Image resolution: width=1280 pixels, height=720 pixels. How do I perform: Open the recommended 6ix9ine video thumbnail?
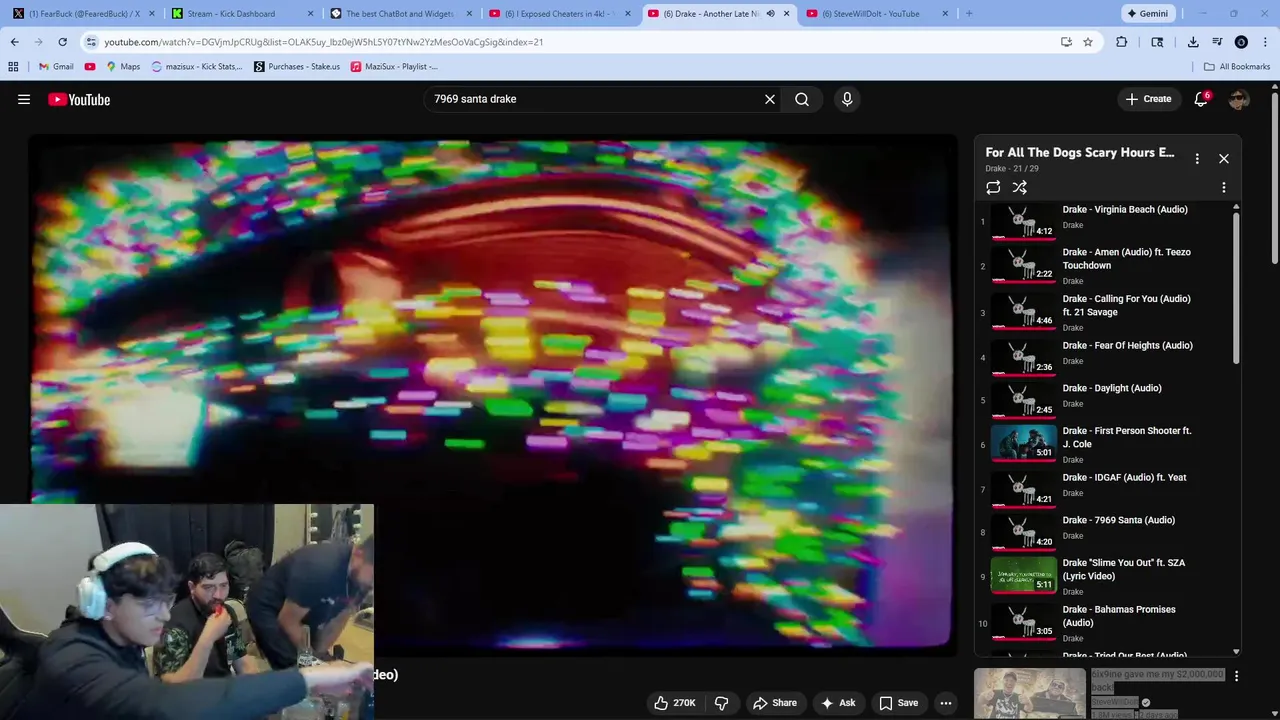1030,693
